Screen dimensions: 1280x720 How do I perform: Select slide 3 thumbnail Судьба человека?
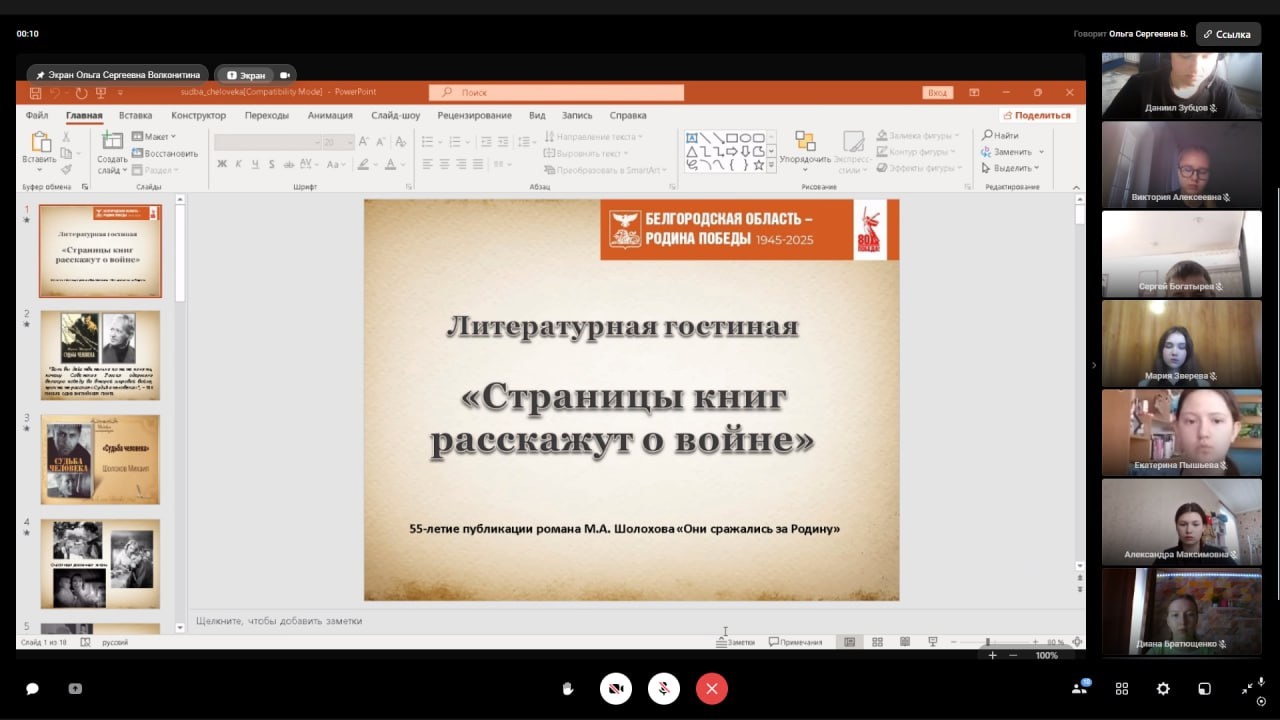tap(100, 460)
